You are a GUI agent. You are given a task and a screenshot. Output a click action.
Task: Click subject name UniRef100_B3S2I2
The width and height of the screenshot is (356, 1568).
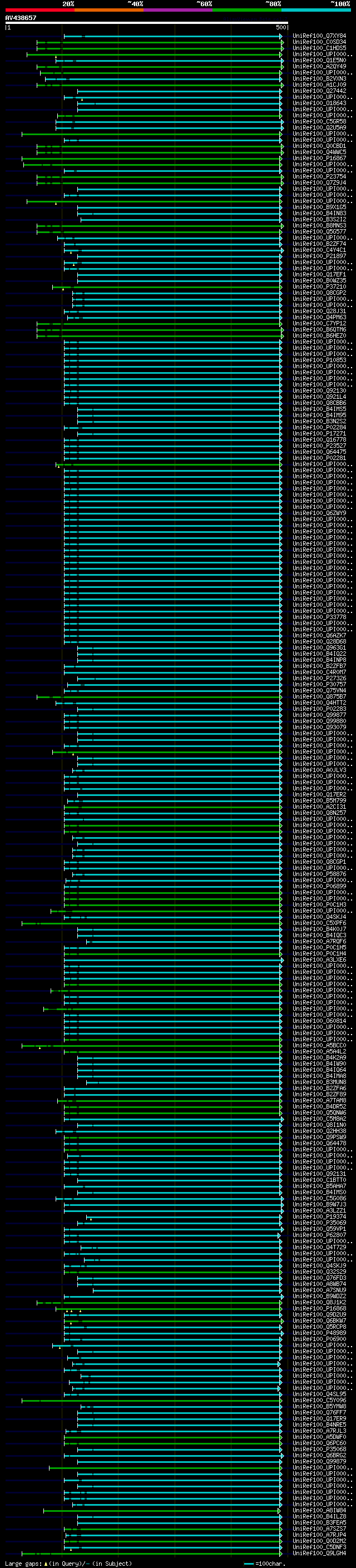[x=319, y=219]
